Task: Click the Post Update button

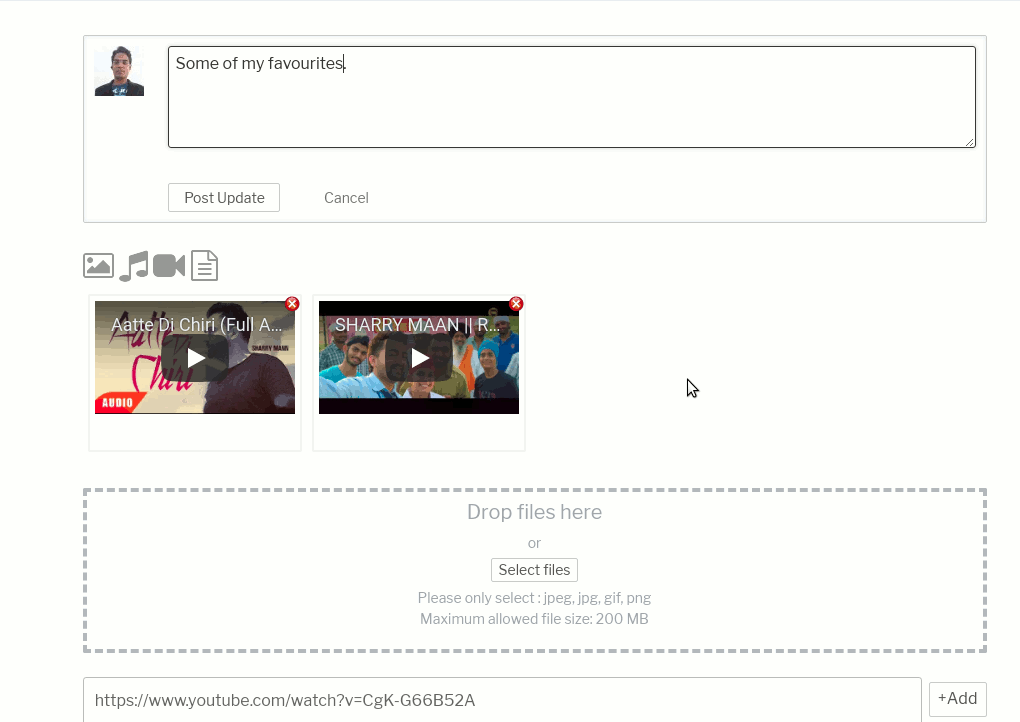Action: [224, 198]
